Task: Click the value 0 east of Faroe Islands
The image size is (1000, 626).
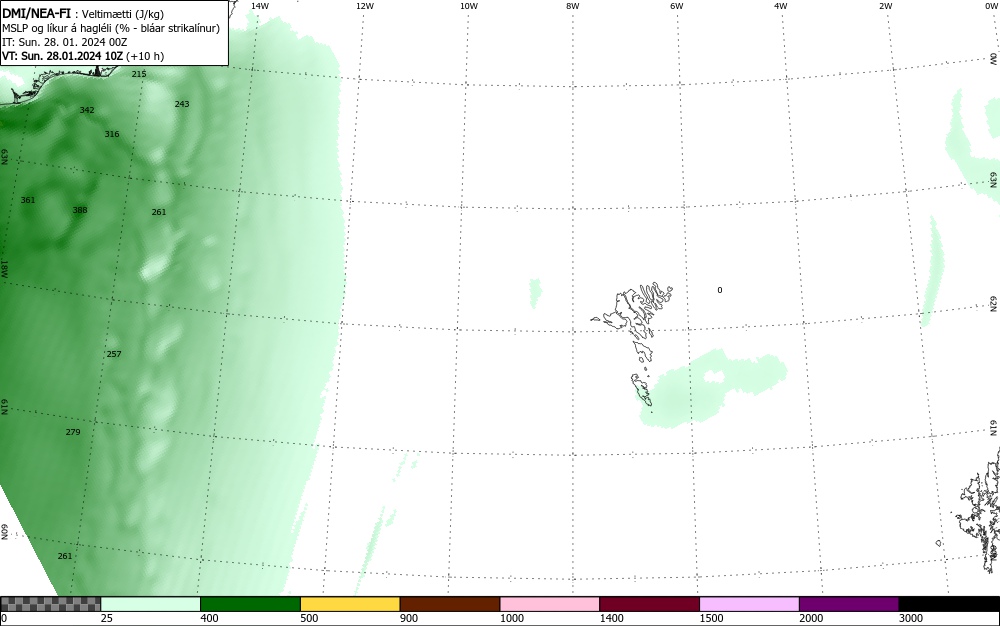Action: click(720, 290)
